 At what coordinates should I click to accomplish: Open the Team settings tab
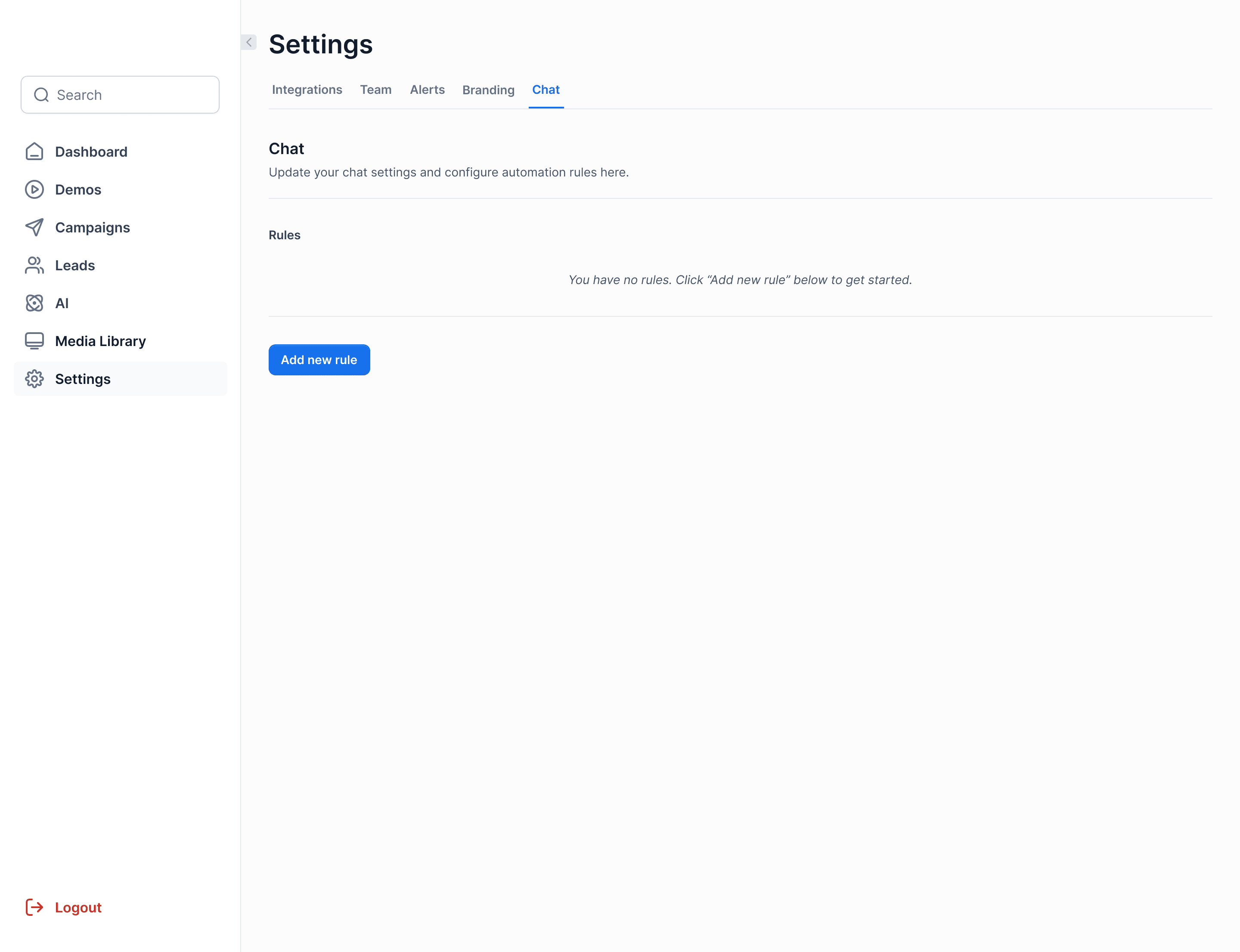(x=375, y=89)
